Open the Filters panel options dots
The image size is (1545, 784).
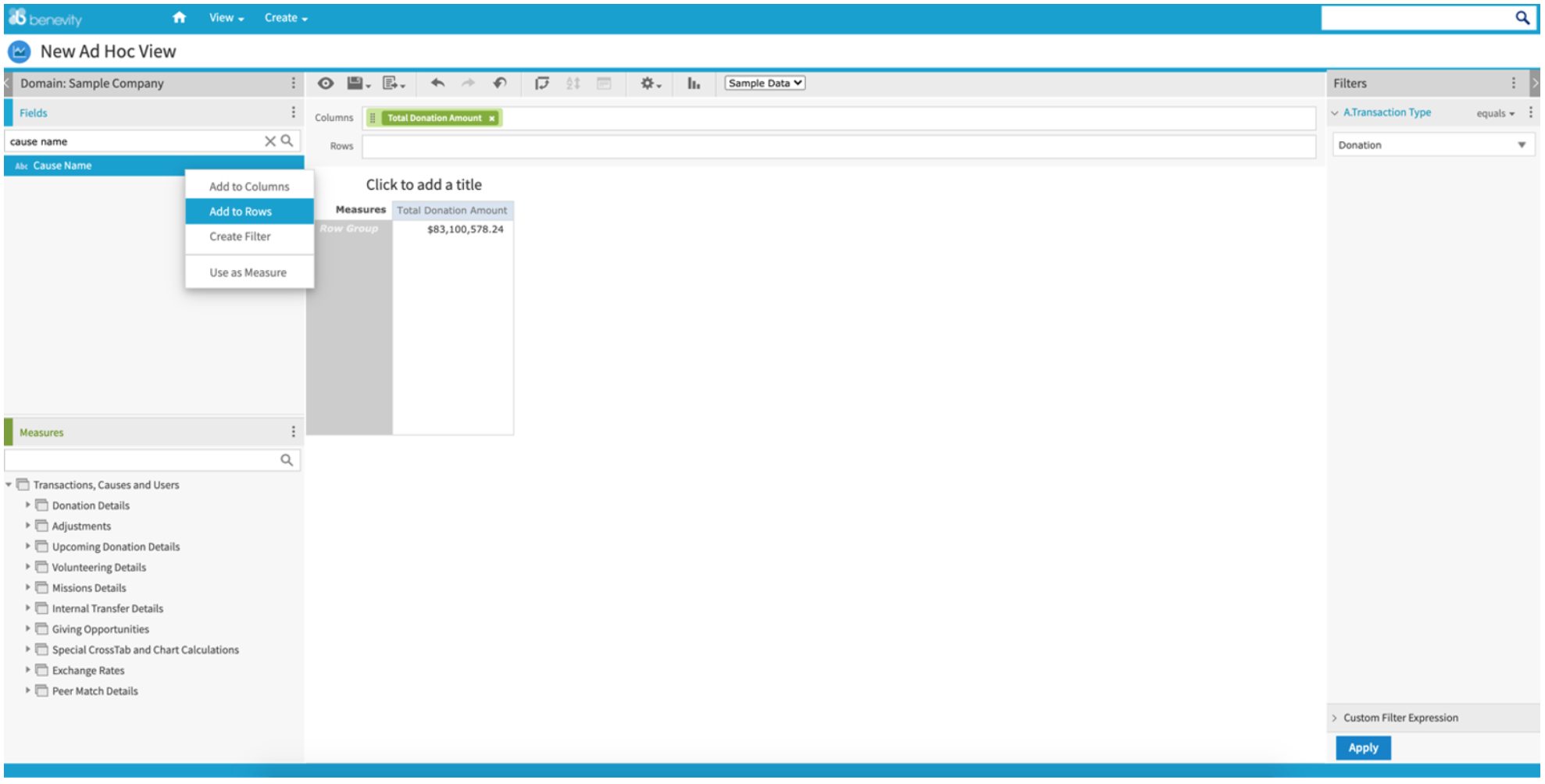[x=1513, y=83]
